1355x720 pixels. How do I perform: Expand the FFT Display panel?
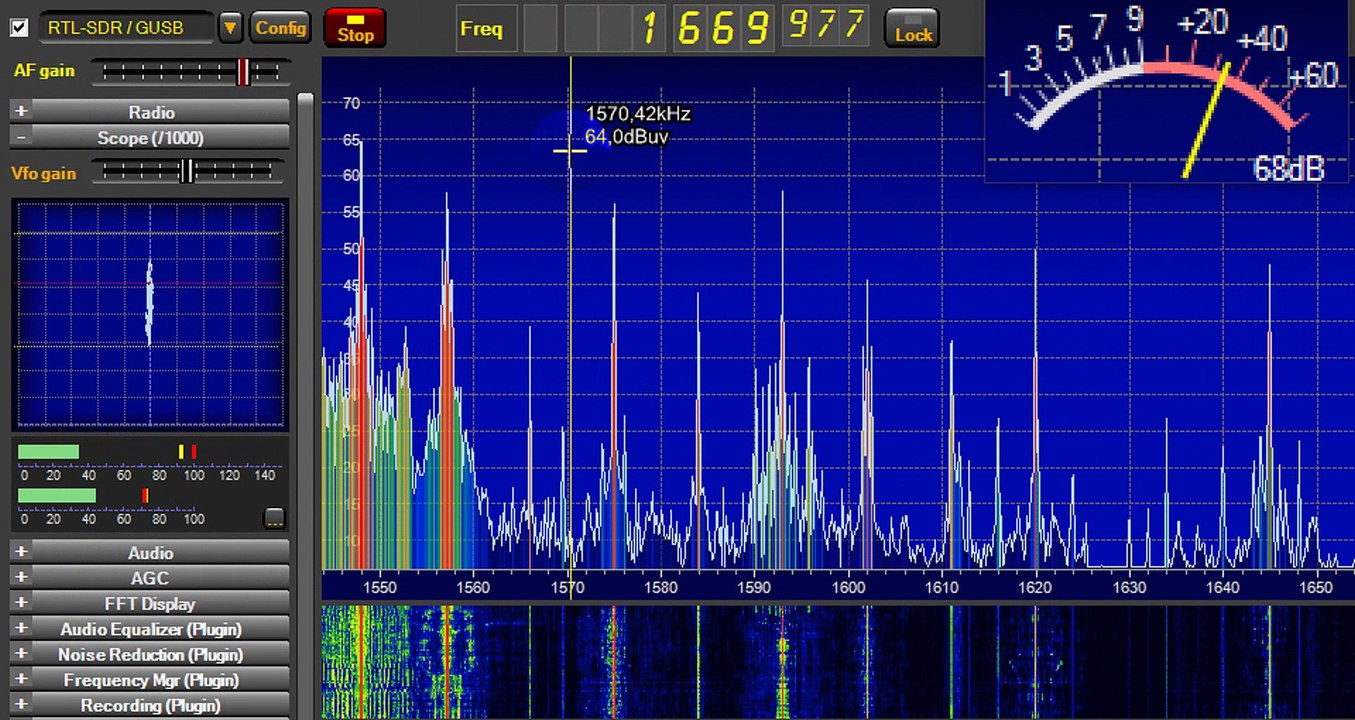point(150,604)
